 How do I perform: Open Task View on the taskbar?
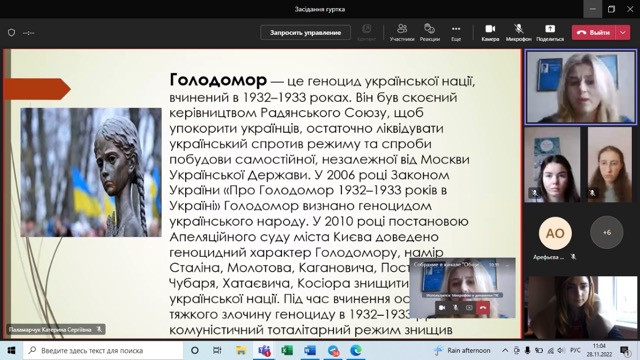[217, 350]
